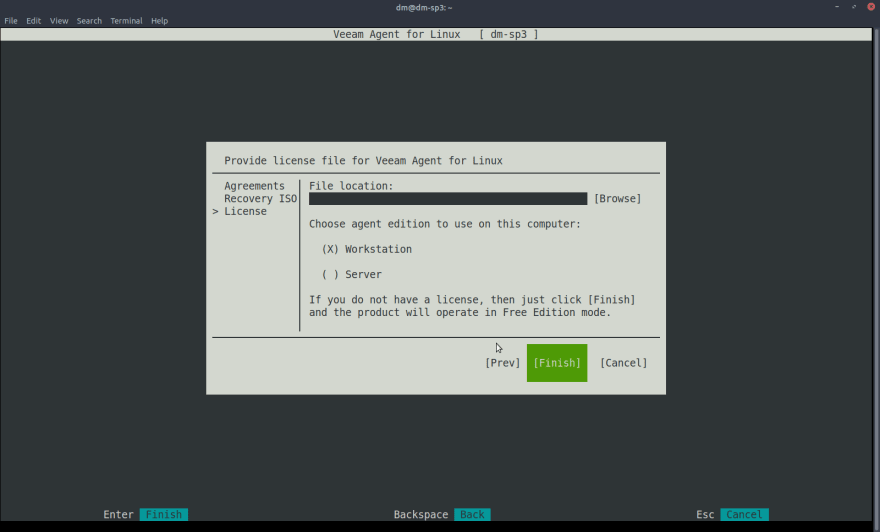Click 'Choose agent edition to use' text

tap(444, 224)
